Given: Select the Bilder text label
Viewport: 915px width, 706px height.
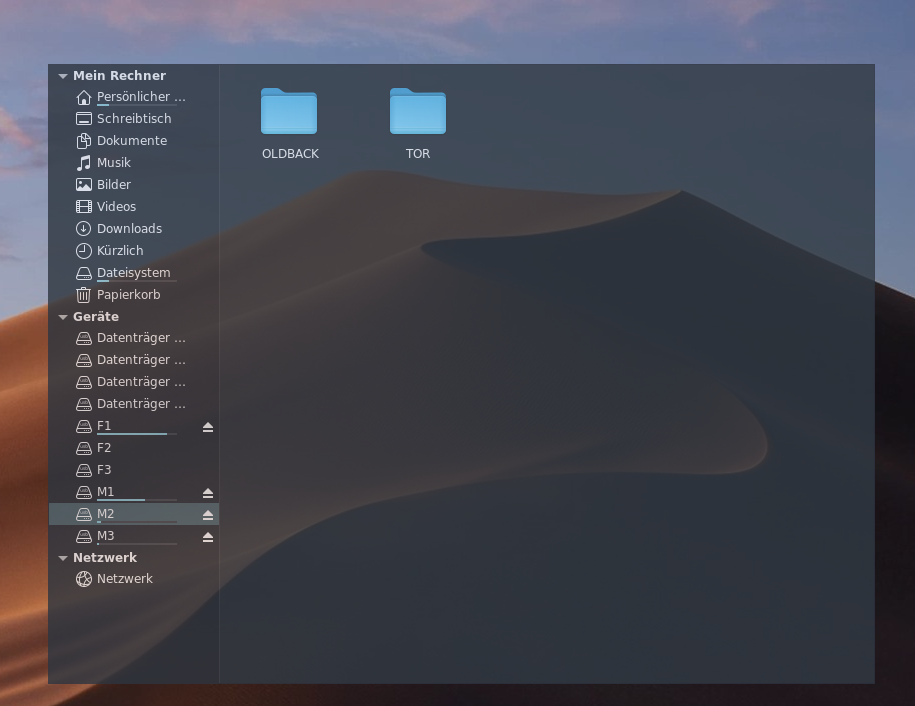Looking at the screenshot, I should pos(114,184).
